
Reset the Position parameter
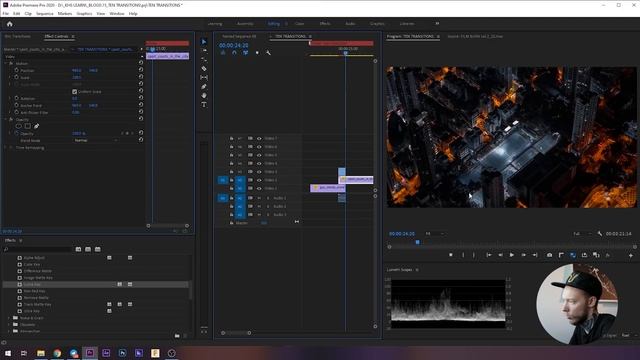coord(141,70)
